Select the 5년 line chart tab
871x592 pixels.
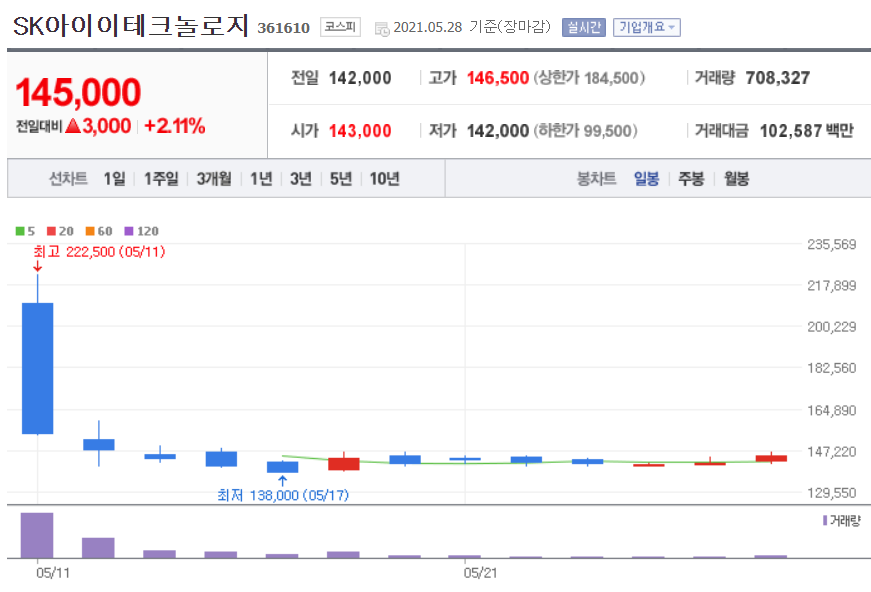click(341, 179)
